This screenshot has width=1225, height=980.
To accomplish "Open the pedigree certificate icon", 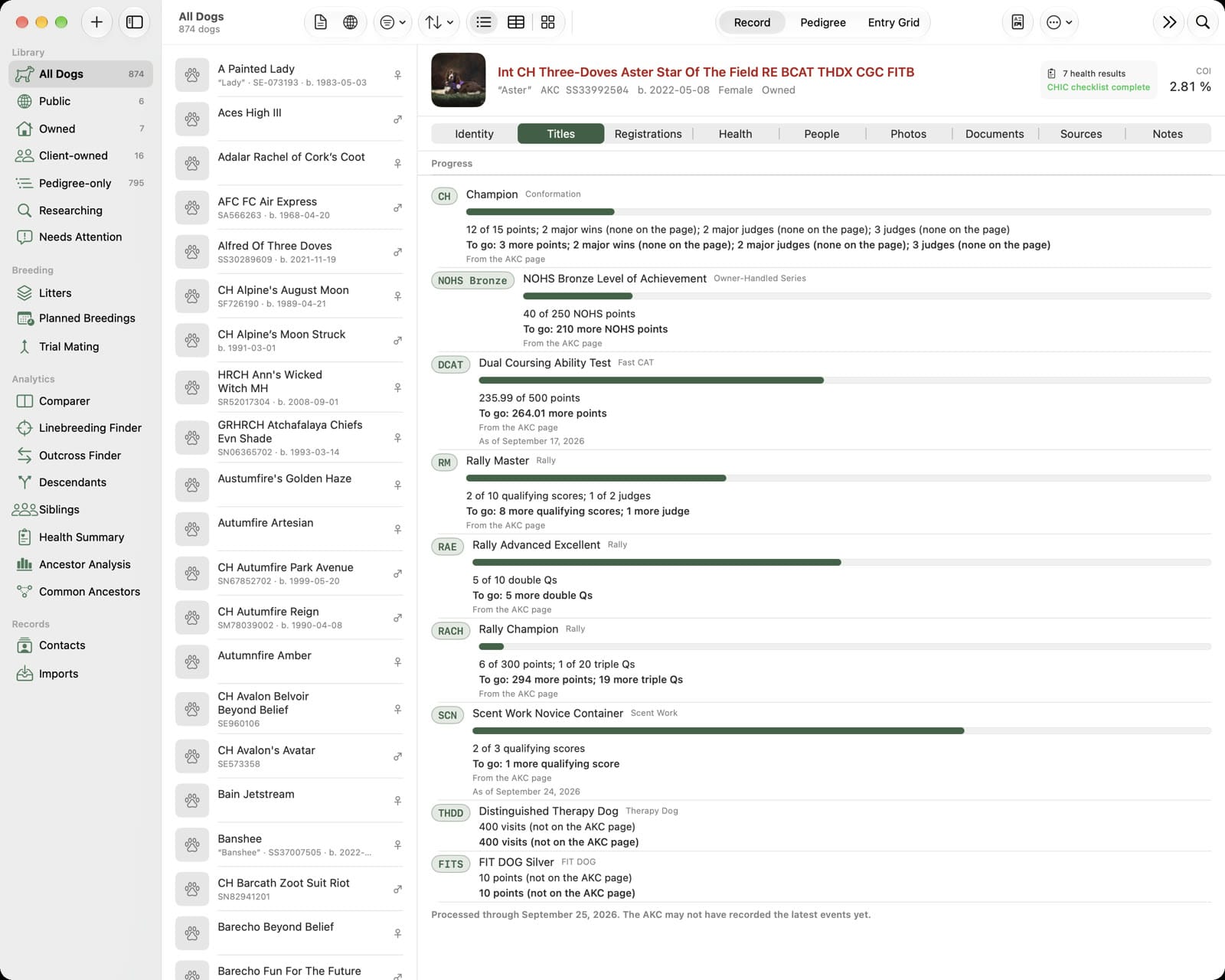I will (x=1018, y=22).
